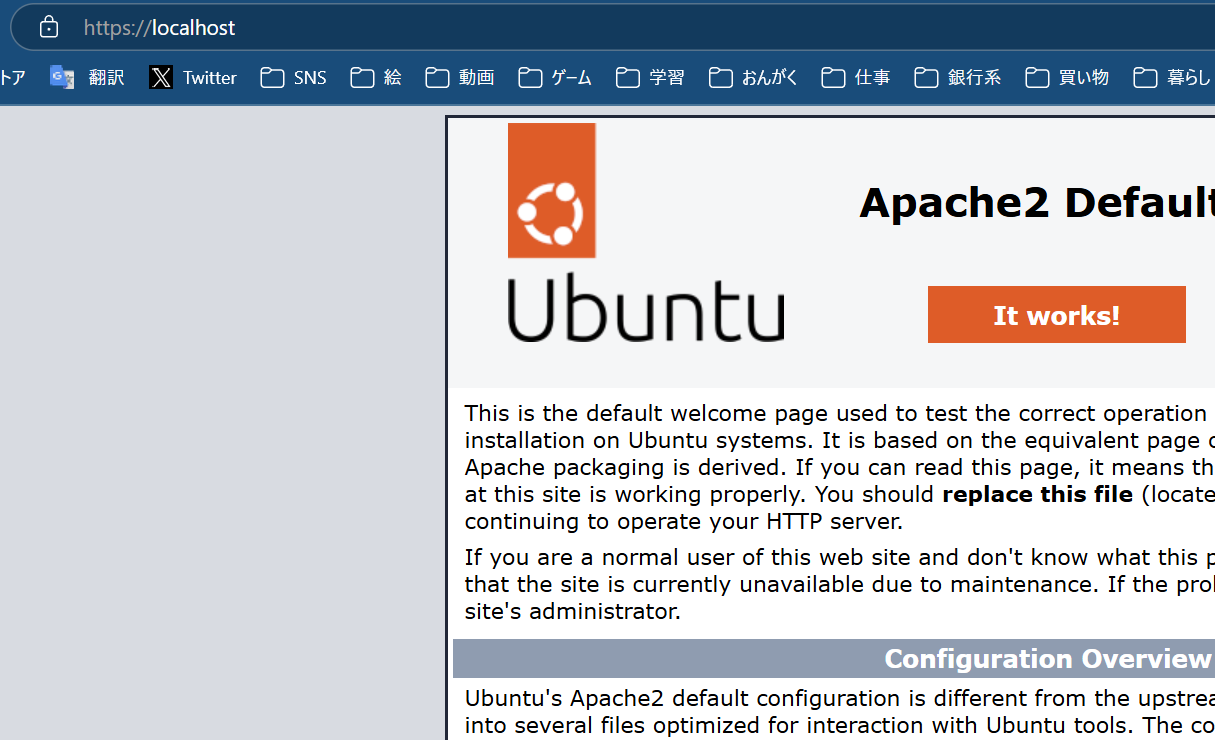The width and height of the screenshot is (1215, 740).
Task: Click the X Twitter bookmark icon
Action: coord(161,77)
